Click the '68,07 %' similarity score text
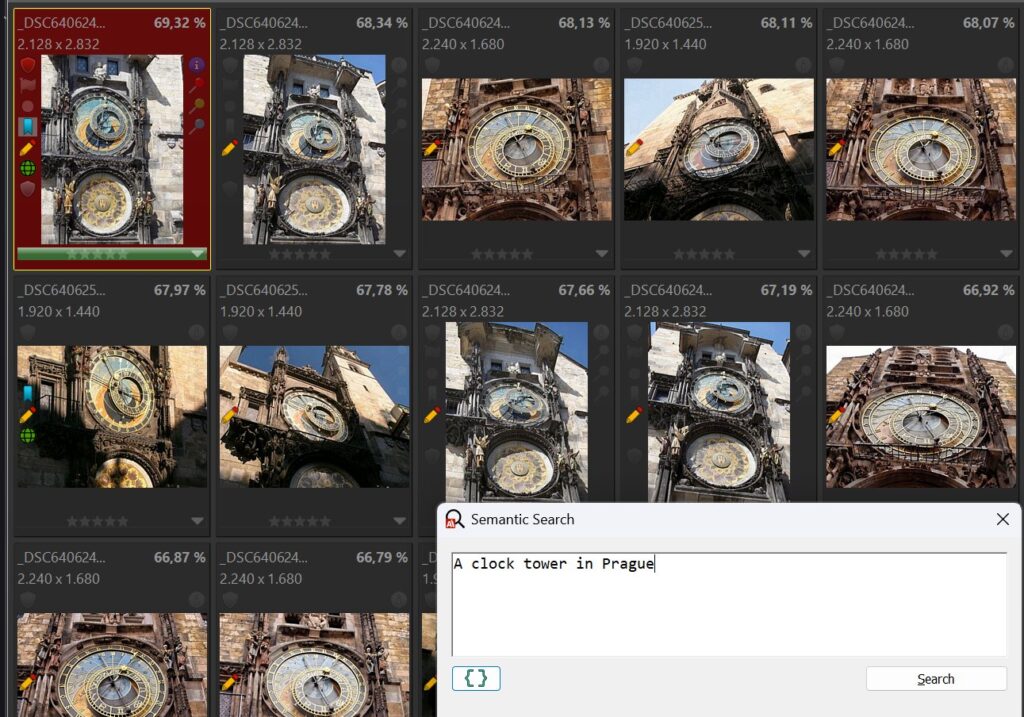The image size is (1024, 717). (988, 23)
